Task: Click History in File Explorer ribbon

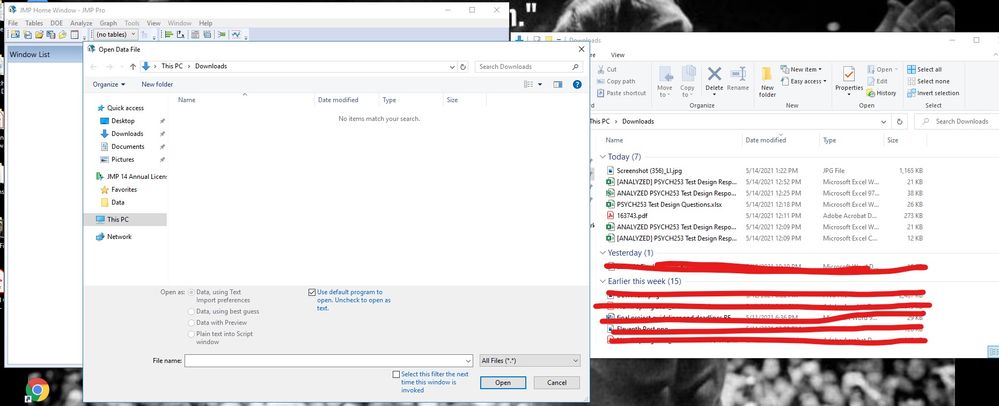Action: click(x=881, y=93)
